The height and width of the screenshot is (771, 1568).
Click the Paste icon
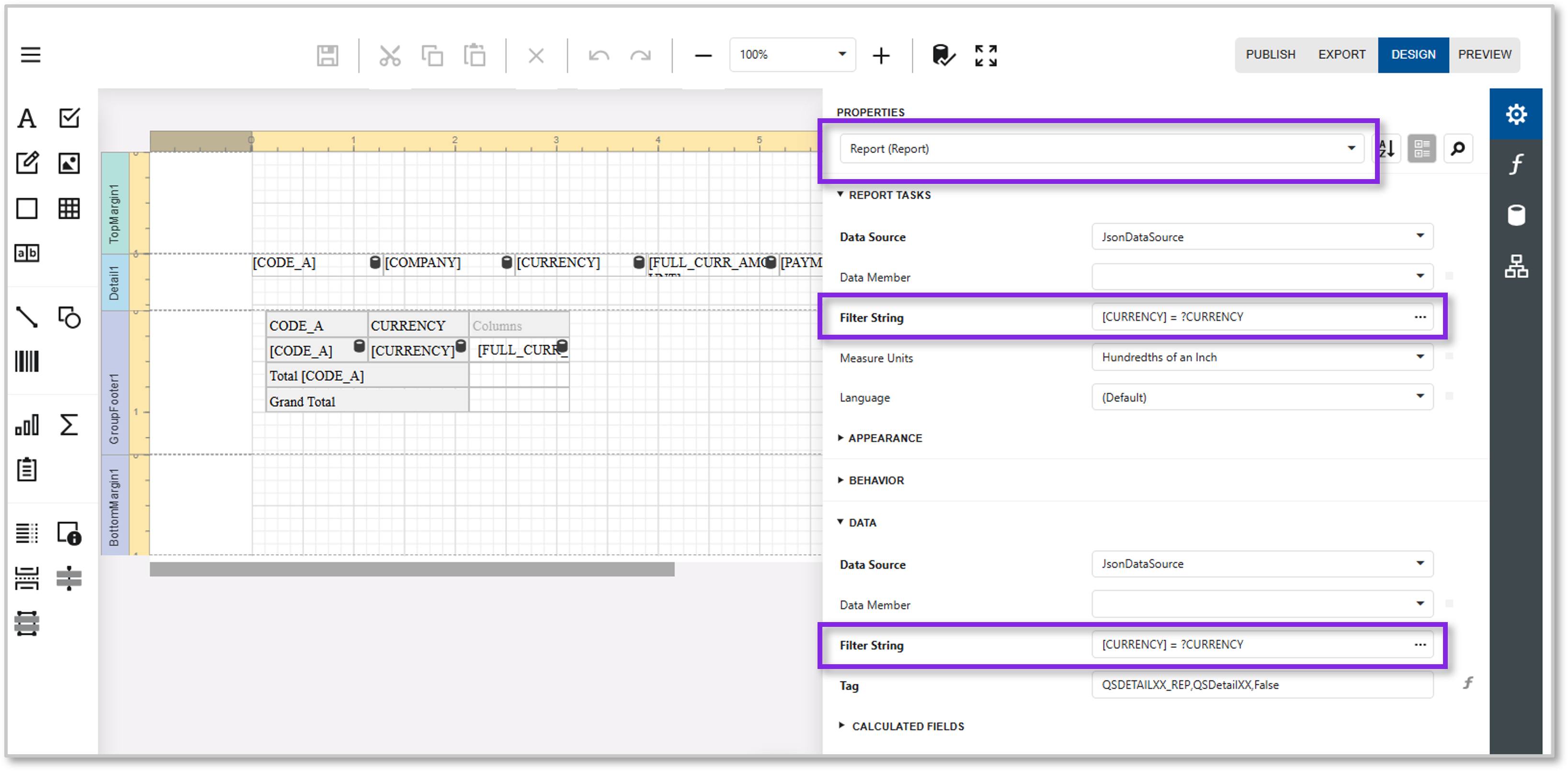[x=474, y=56]
